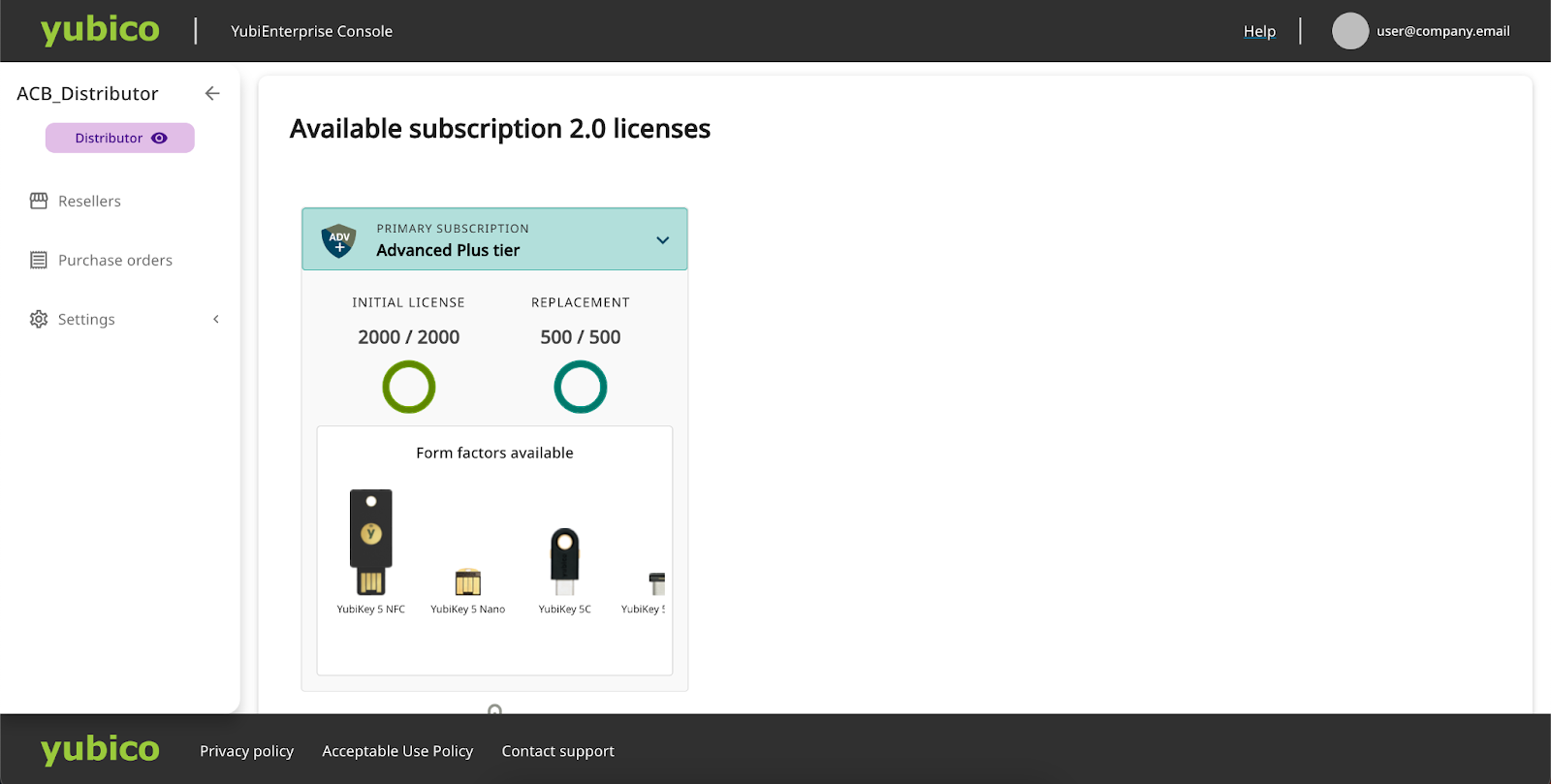Click the Resellers storefront icon
The image size is (1551, 784).
tap(39, 201)
